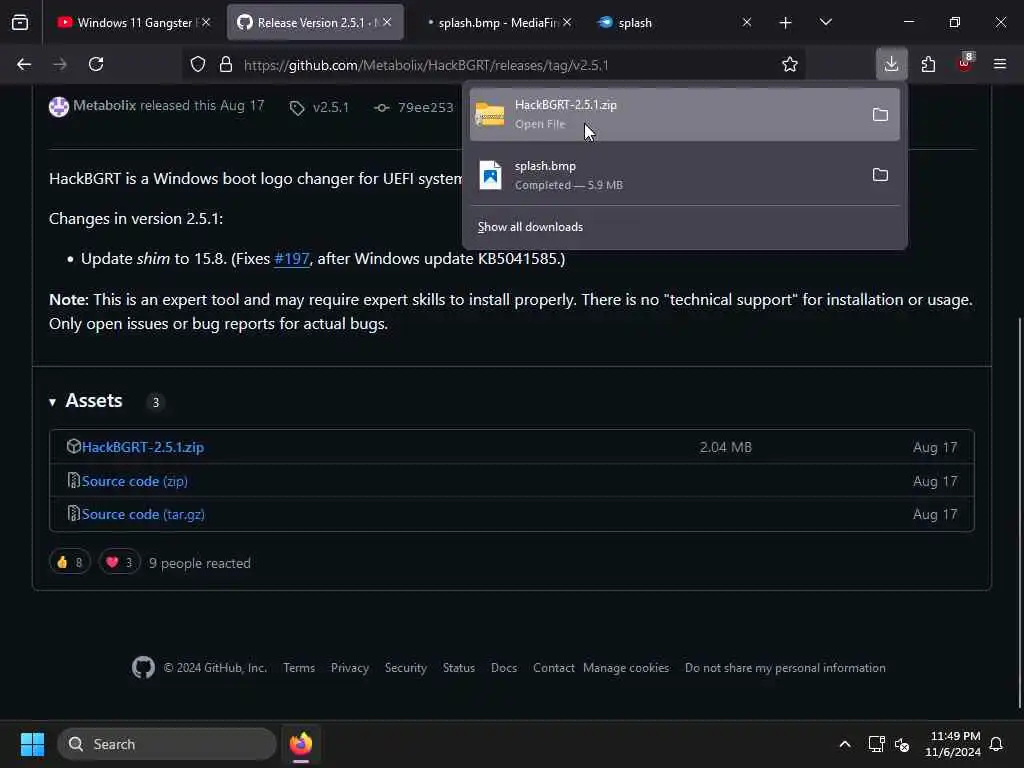Bookmark this page with star icon
This screenshot has width=1024, height=768.
pyautogui.click(x=790, y=65)
